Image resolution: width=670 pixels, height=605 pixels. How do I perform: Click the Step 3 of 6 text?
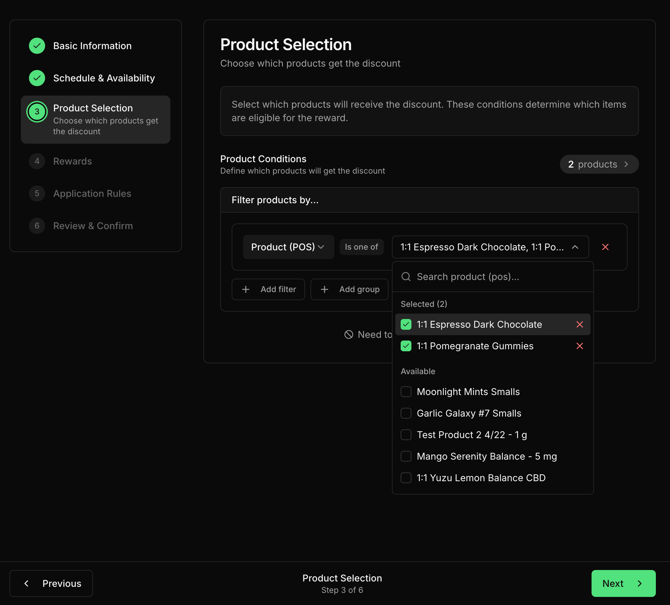coord(342,590)
